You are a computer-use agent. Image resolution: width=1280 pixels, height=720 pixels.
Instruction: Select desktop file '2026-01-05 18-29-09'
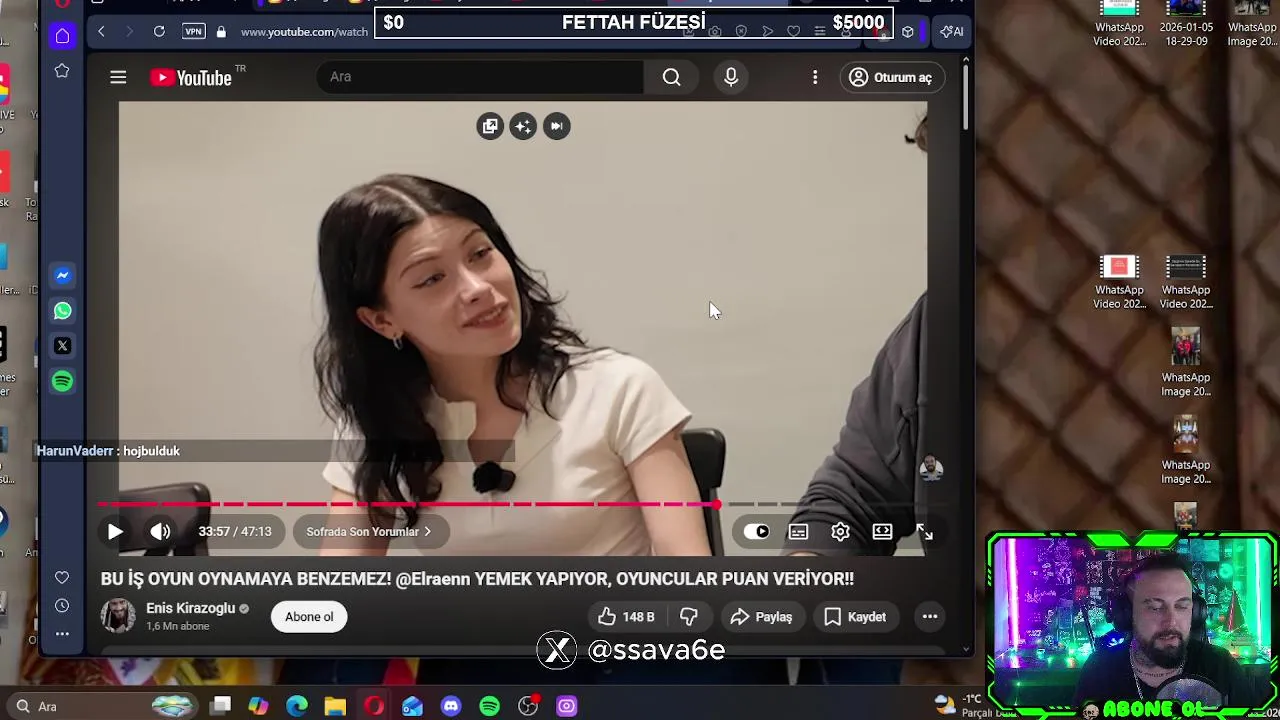1186,24
